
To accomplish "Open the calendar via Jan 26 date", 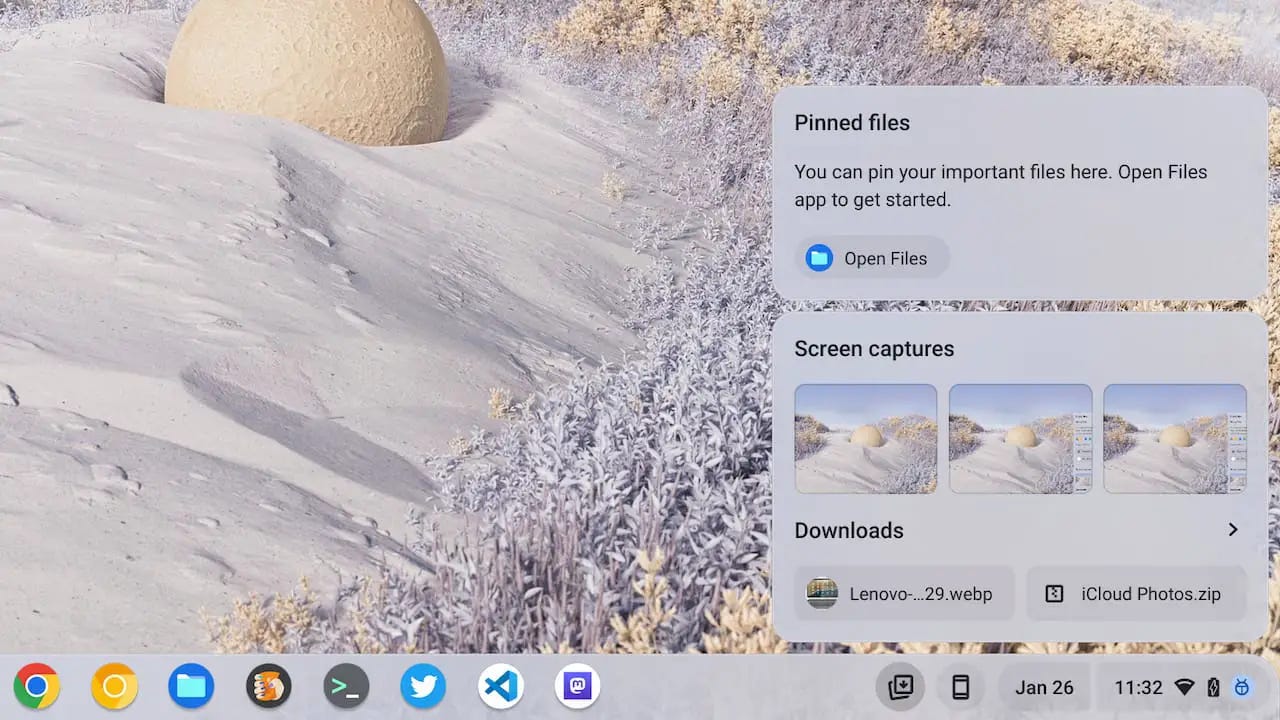I will 1044,687.
